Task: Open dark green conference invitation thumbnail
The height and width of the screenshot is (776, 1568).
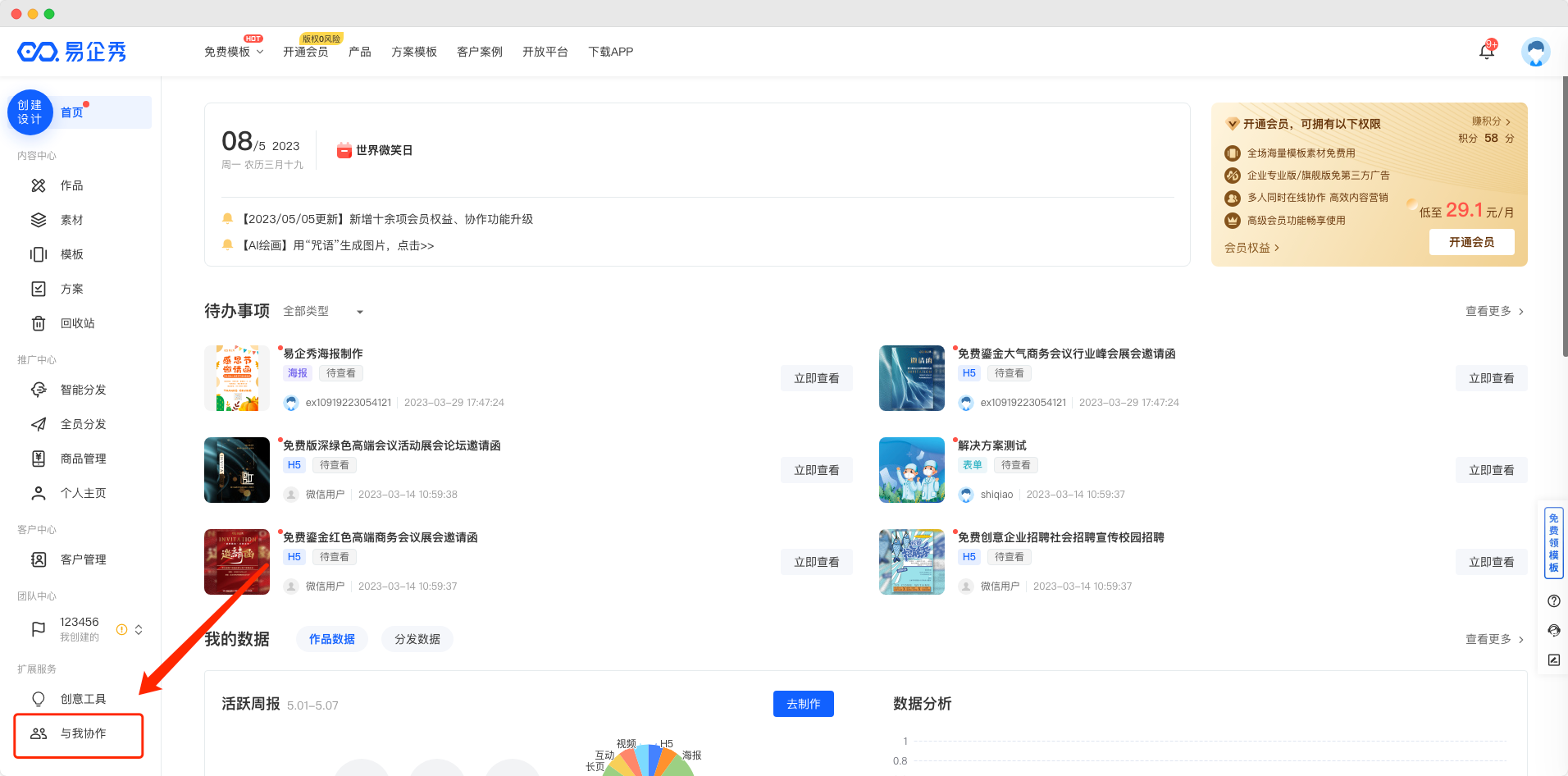Action: [x=237, y=470]
